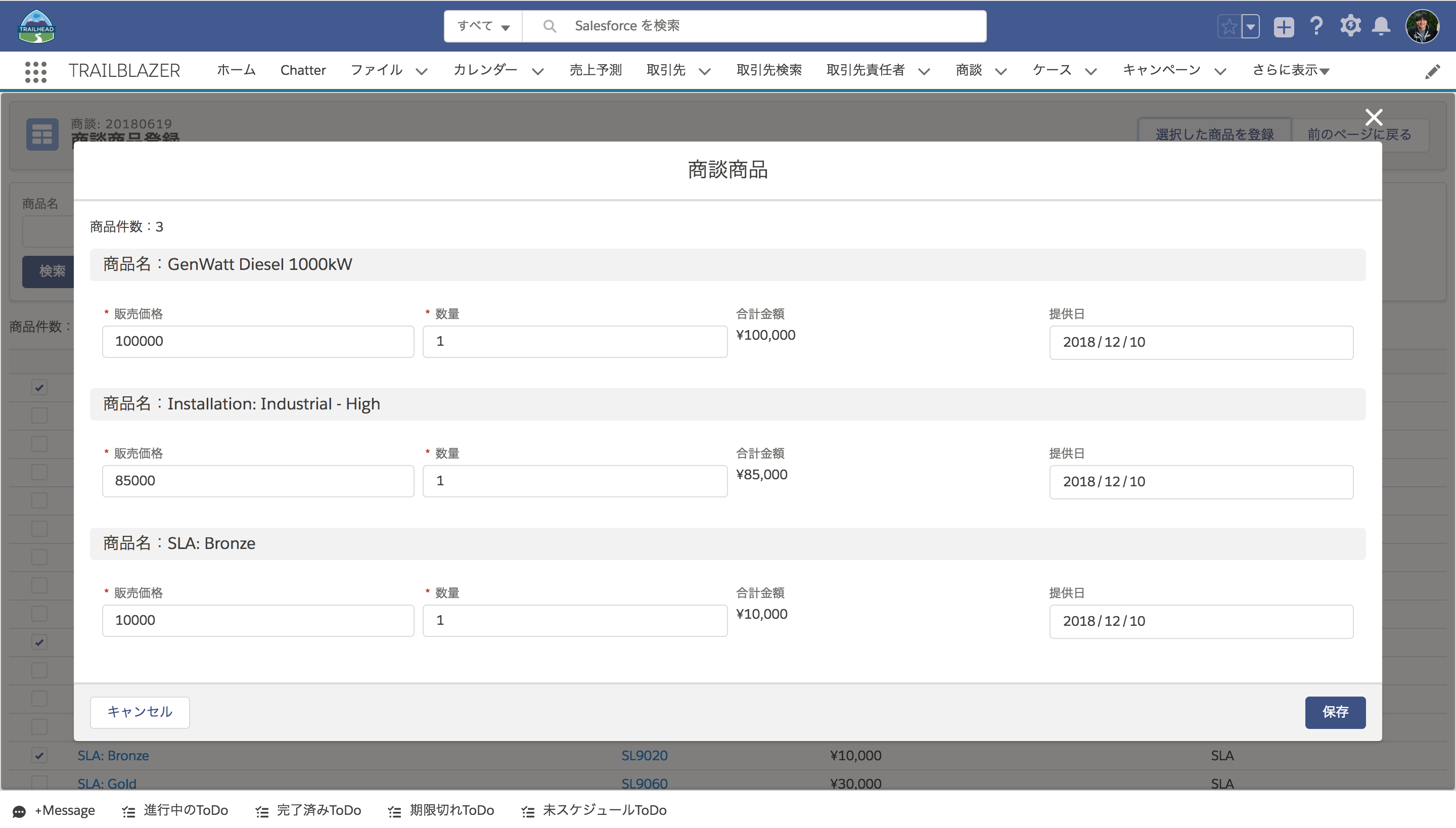Open the さらに表示 overflow menu

[x=1290, y=70]
